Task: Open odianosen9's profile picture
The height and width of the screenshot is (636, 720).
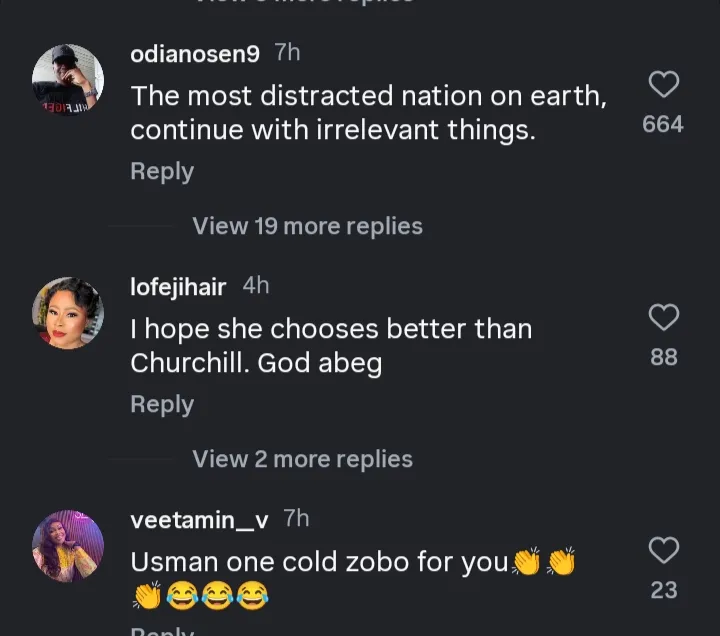Action: pyautogui.click(x=68, y=79)
